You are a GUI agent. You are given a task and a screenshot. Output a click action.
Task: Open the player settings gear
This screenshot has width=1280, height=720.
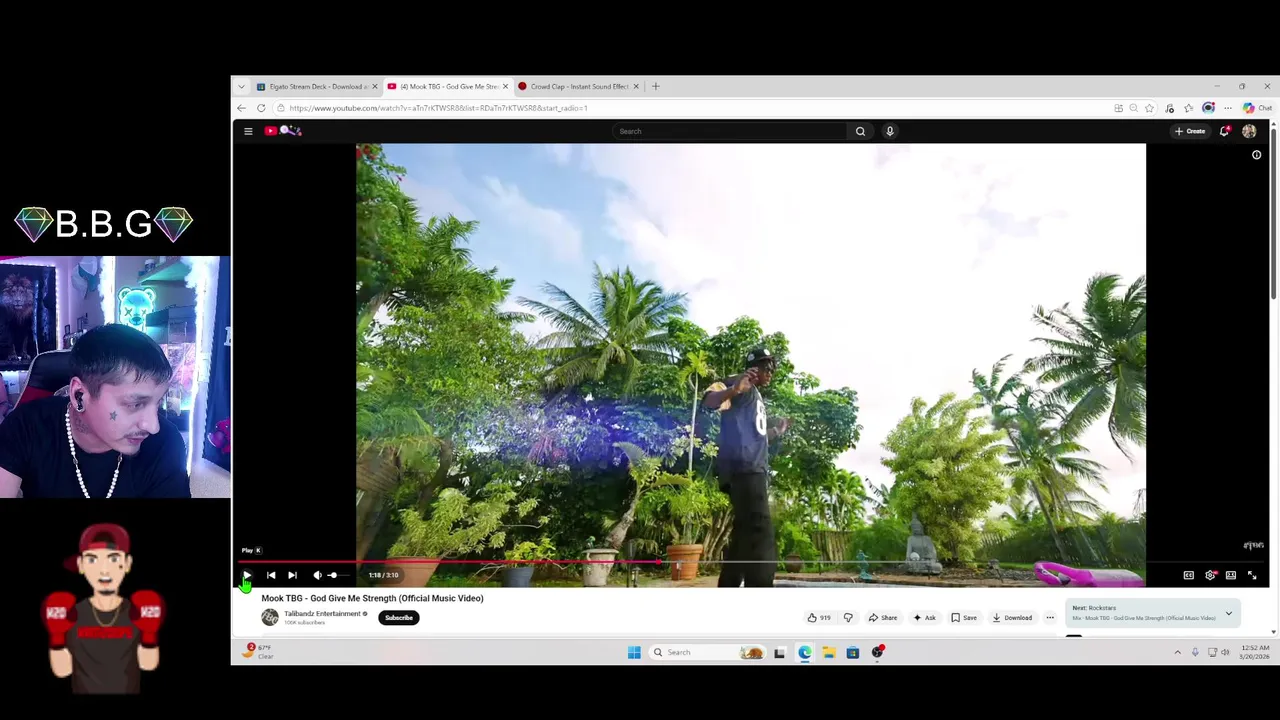(1210, 575)
